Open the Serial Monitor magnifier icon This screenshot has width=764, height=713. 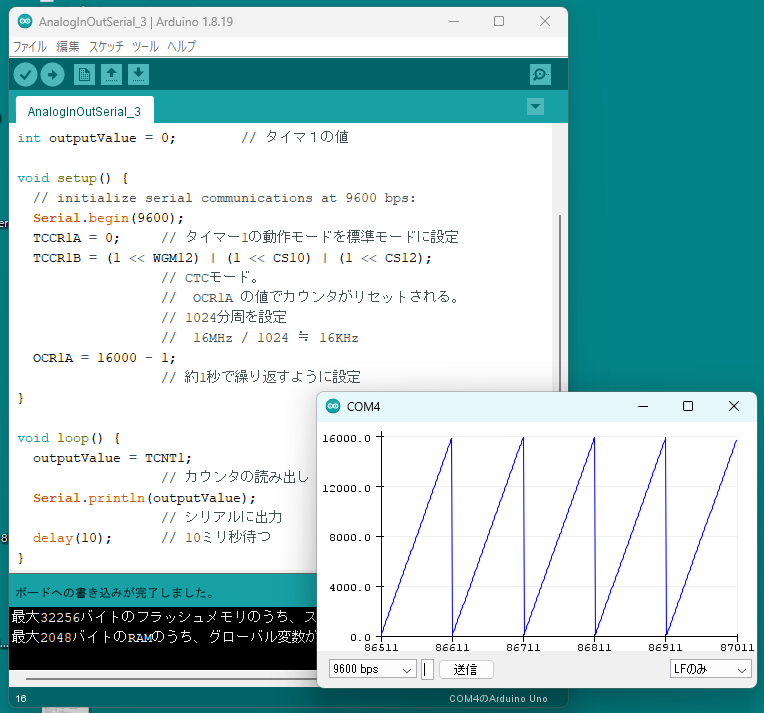540,75
